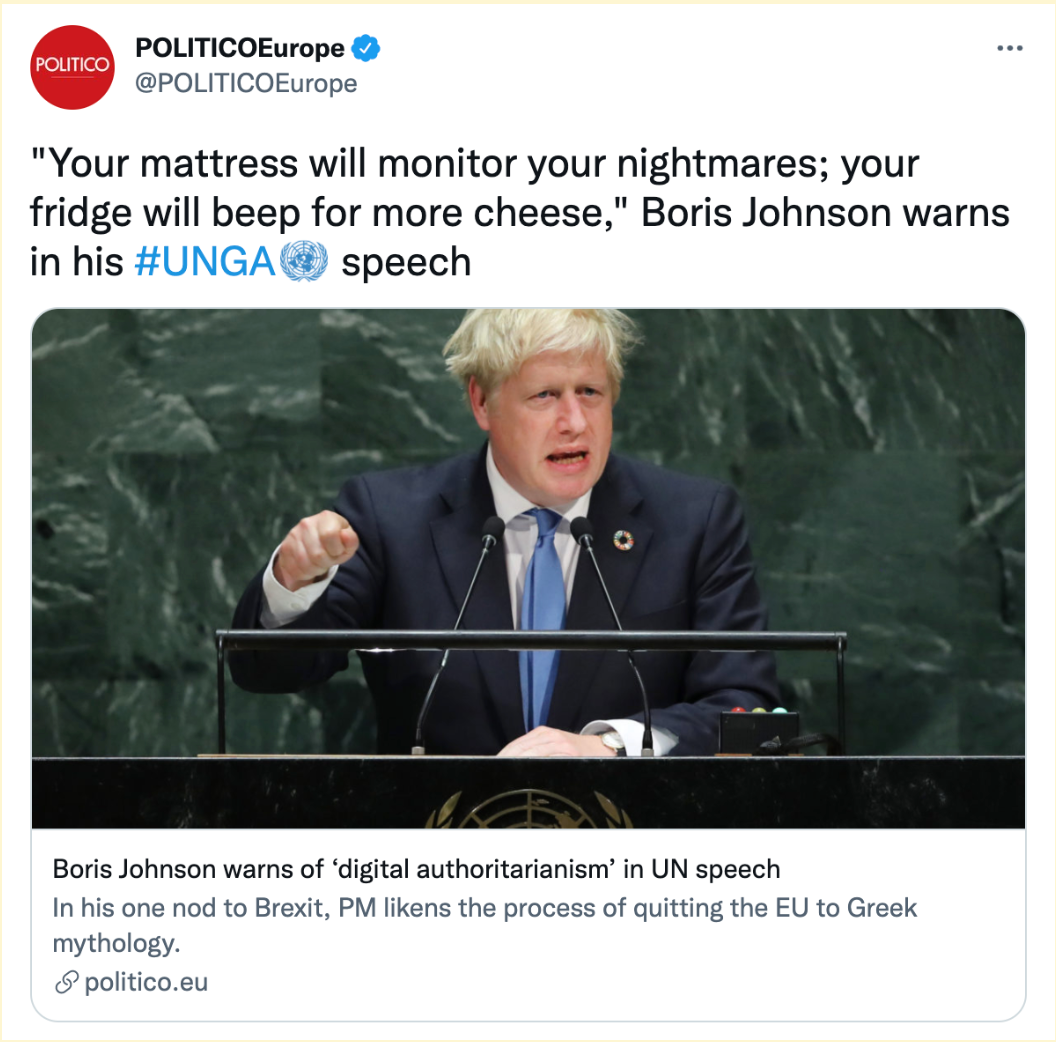This screenshot has height=1042, width=1056.
Task: Open the politico.eu domain link
Action: click(146, 982)
